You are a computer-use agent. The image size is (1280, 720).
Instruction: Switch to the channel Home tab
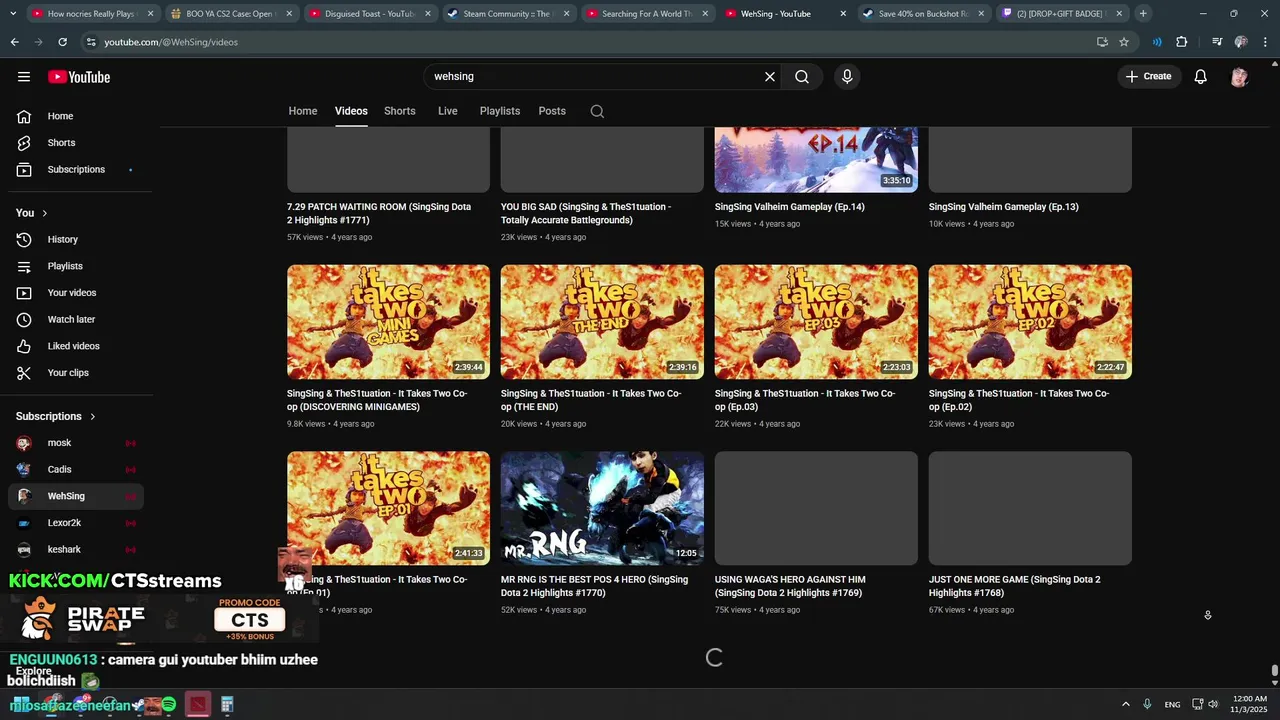tap(303, 111)
